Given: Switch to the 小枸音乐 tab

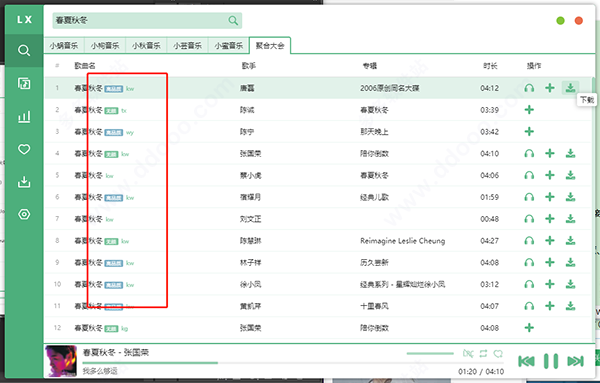Looking at the screenshot, I should pyautogui.click(x=105, y=46).
